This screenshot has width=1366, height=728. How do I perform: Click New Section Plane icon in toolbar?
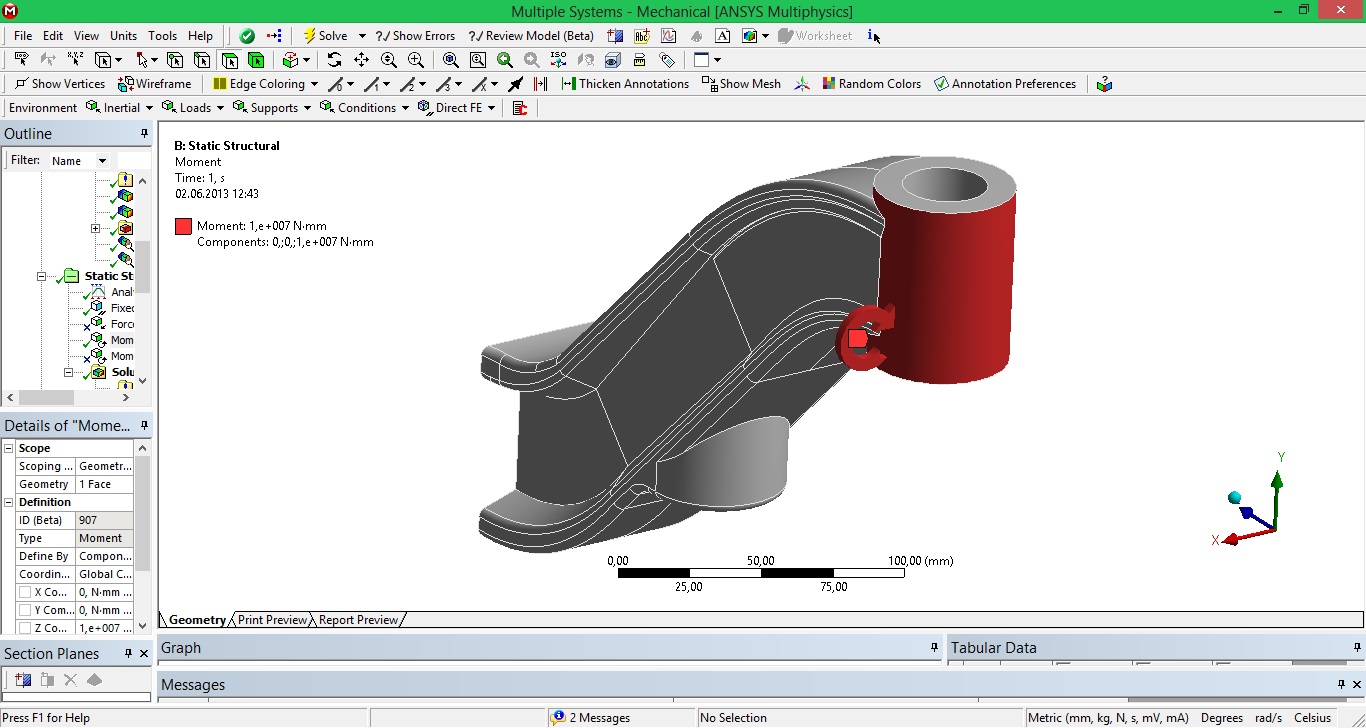click(616, 36)
